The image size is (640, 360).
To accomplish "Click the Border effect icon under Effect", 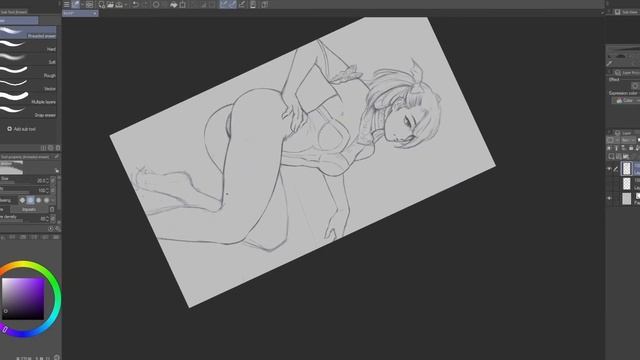I will [x=635, y=86].
